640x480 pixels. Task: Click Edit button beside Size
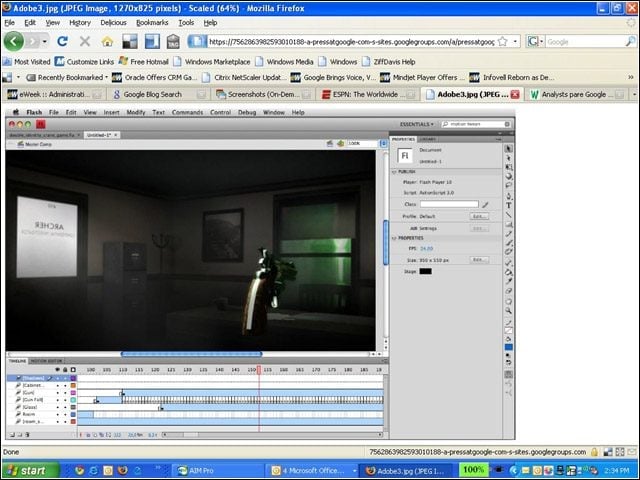[x=479, y=260]
